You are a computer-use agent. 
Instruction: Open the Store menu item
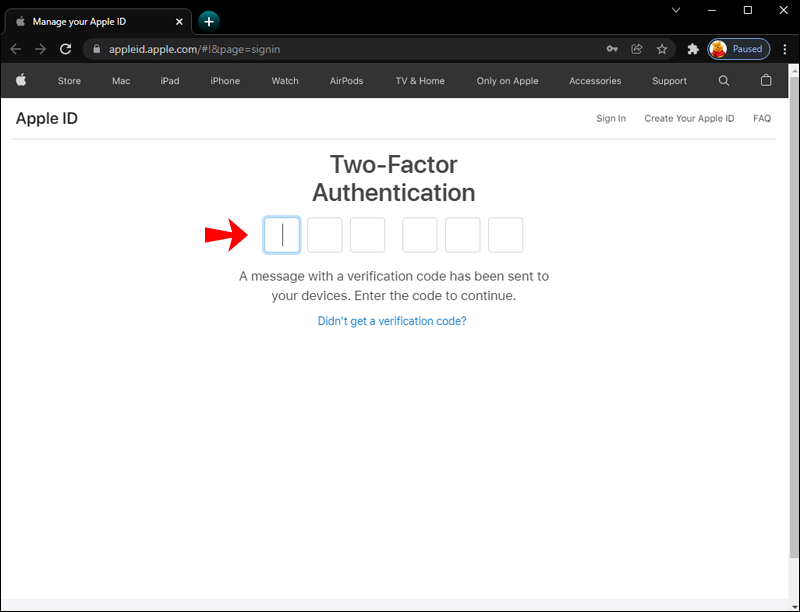[x=69, y=81]
